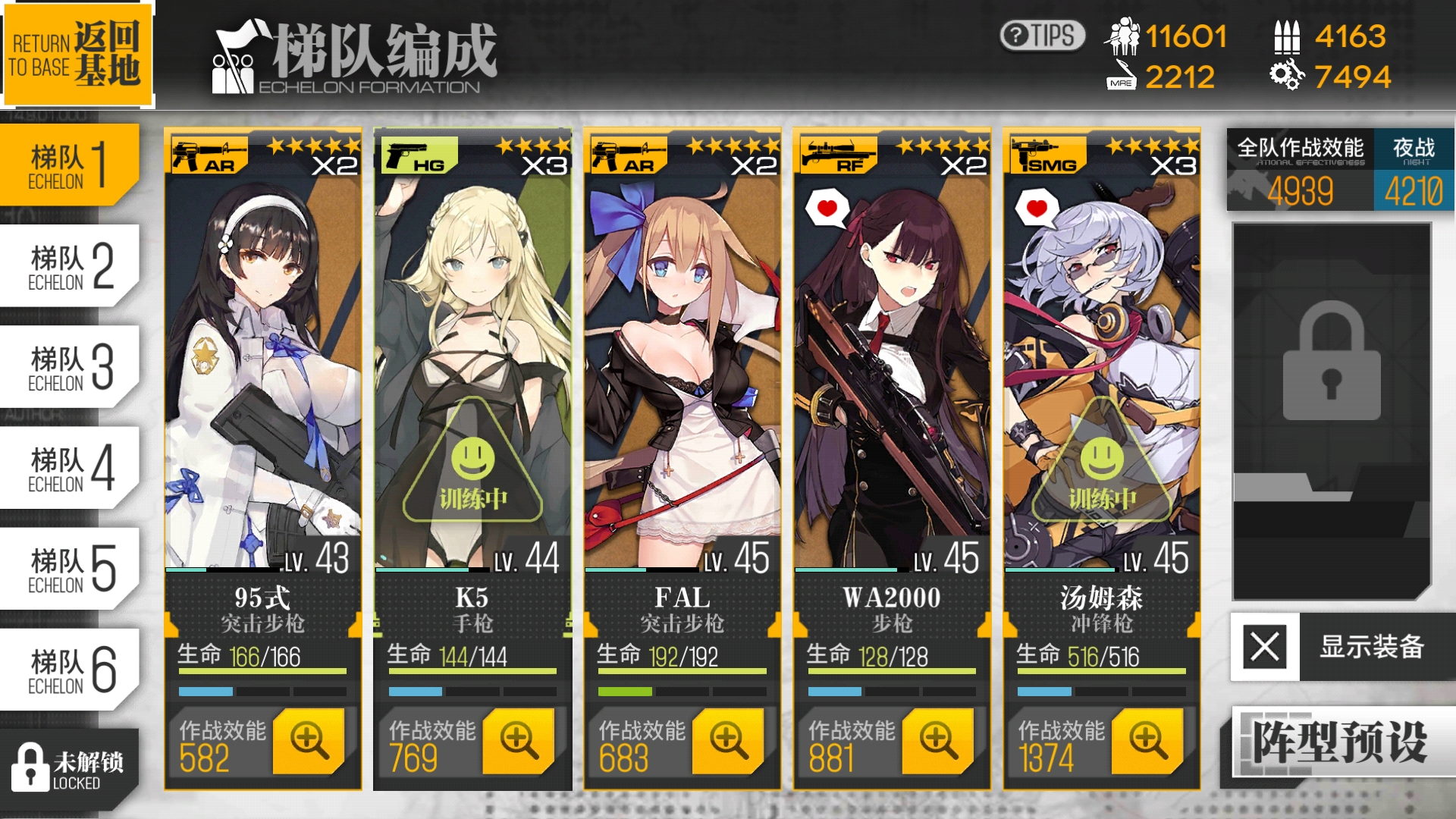Viewport: 1456px width, 819px height.
Task: Click 汤姆森 health bar 516/516
Action: point(1101,658)
